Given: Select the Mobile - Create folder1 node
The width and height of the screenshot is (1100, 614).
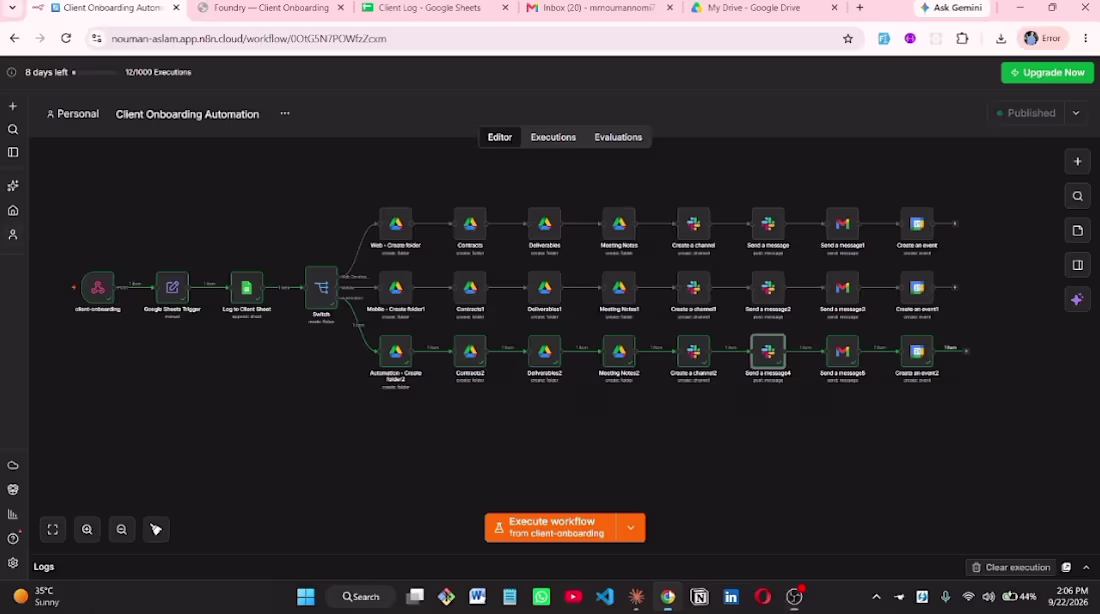Looking at the screenshot, I should 396,288.
